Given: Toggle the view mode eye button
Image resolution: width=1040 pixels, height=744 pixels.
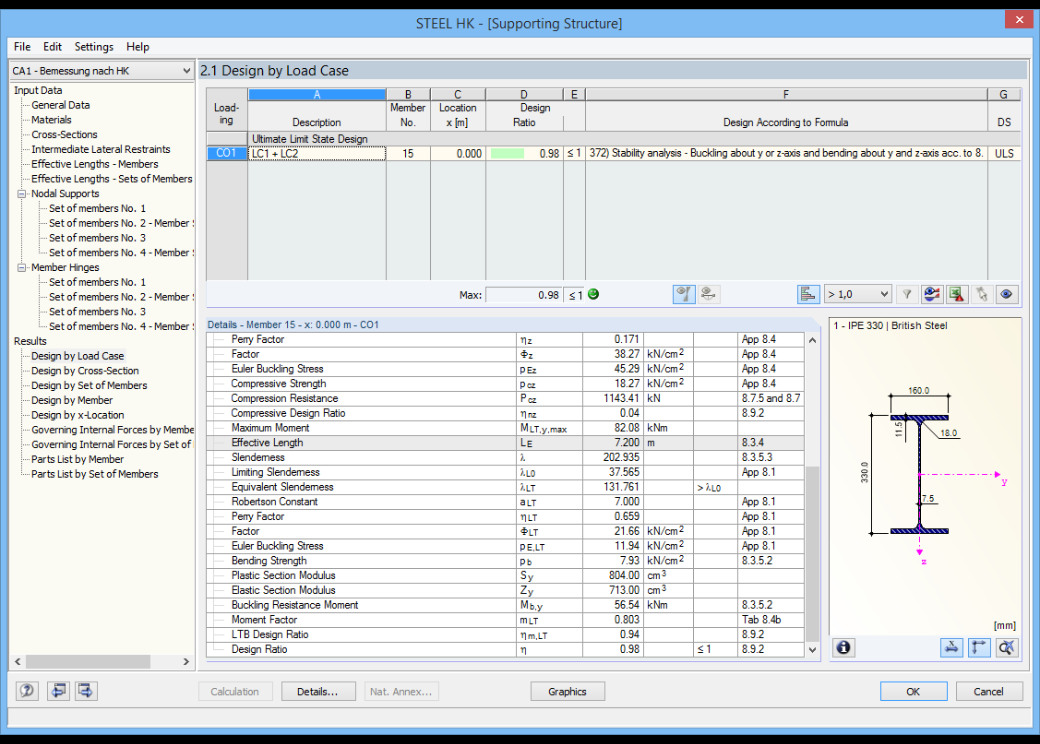Looking at the screenshot, I should [1006, 294].
